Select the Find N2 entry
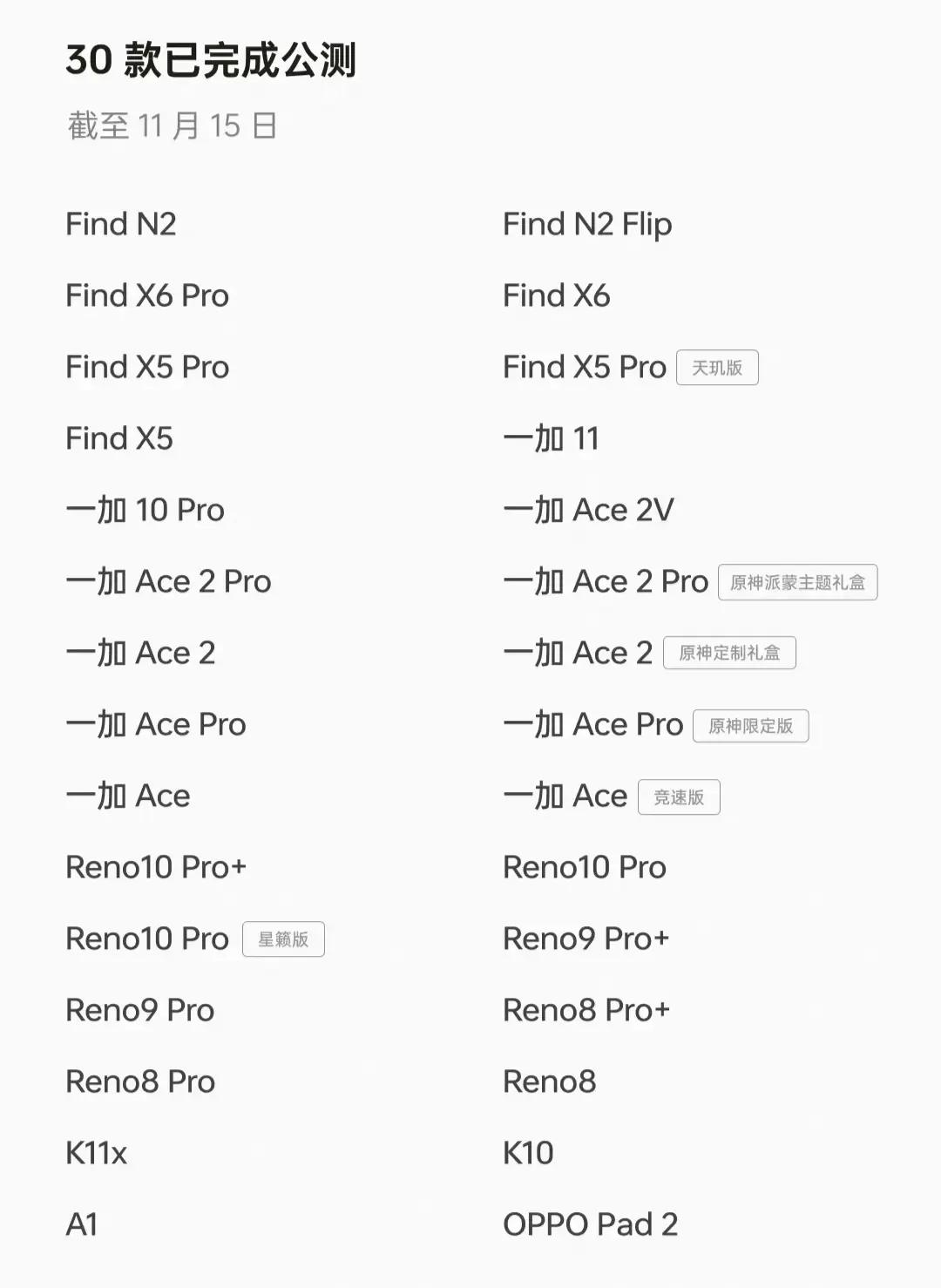Viewport: 941px width, 1288px height. pyautogui.click(x=121, y=224)
